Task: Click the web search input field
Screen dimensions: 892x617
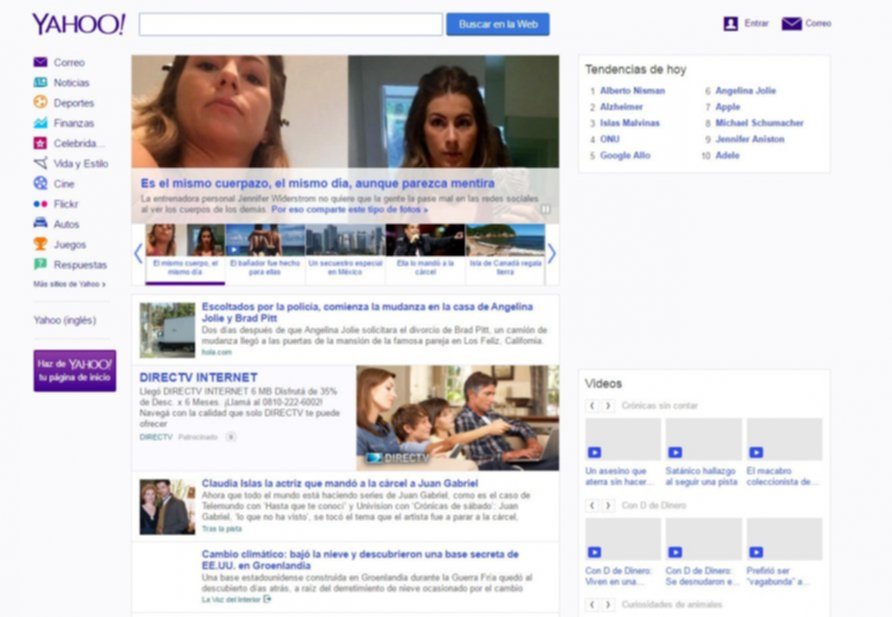Action: [291, 24]
